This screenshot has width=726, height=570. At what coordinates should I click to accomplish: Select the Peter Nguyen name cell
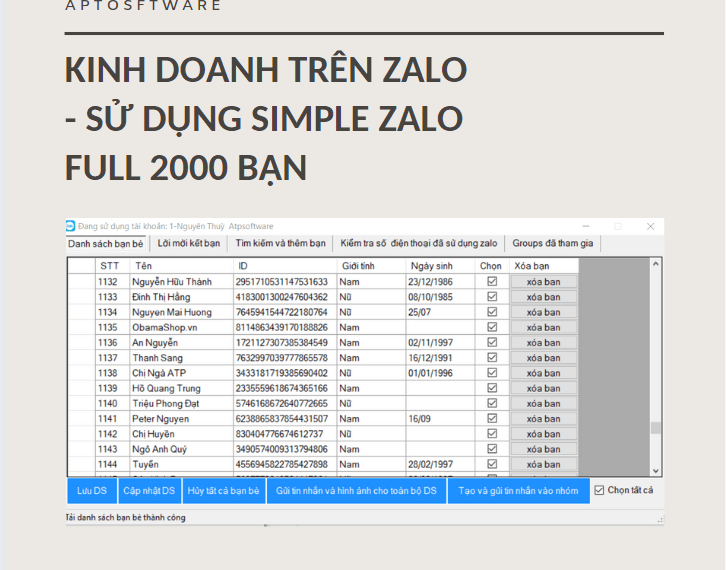pos(181,419)
